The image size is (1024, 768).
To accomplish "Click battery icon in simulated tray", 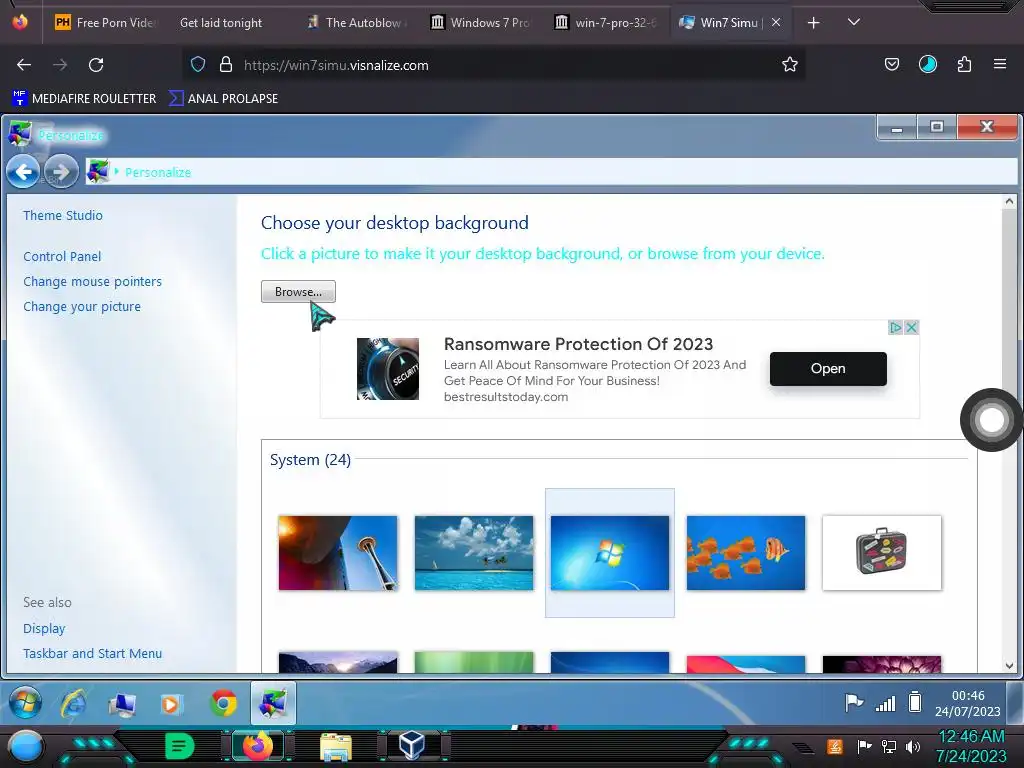I will click(x=915, y=702).
